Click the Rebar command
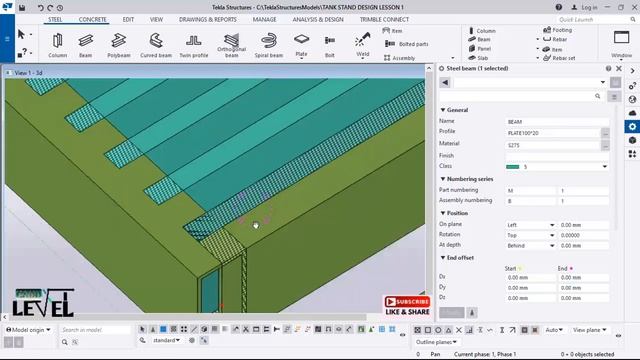The height and width of the screenshot is (360, 640). [x=555, y=39]
